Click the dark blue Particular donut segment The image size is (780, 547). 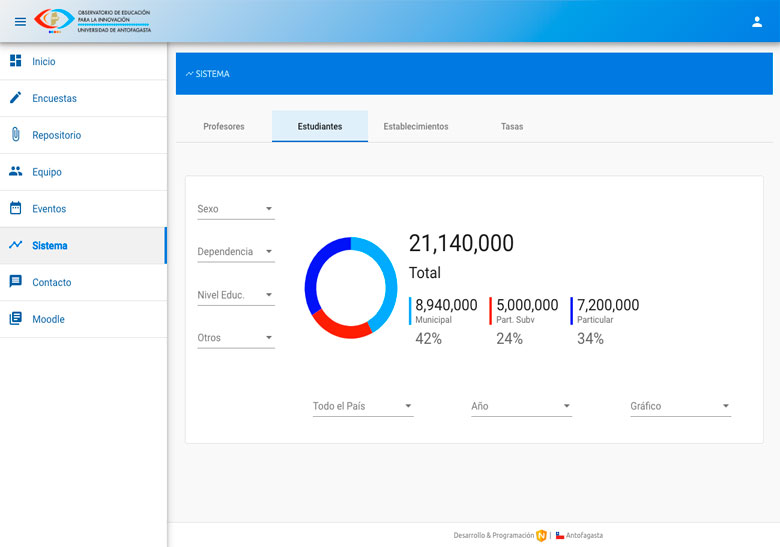tap(314, 269)
